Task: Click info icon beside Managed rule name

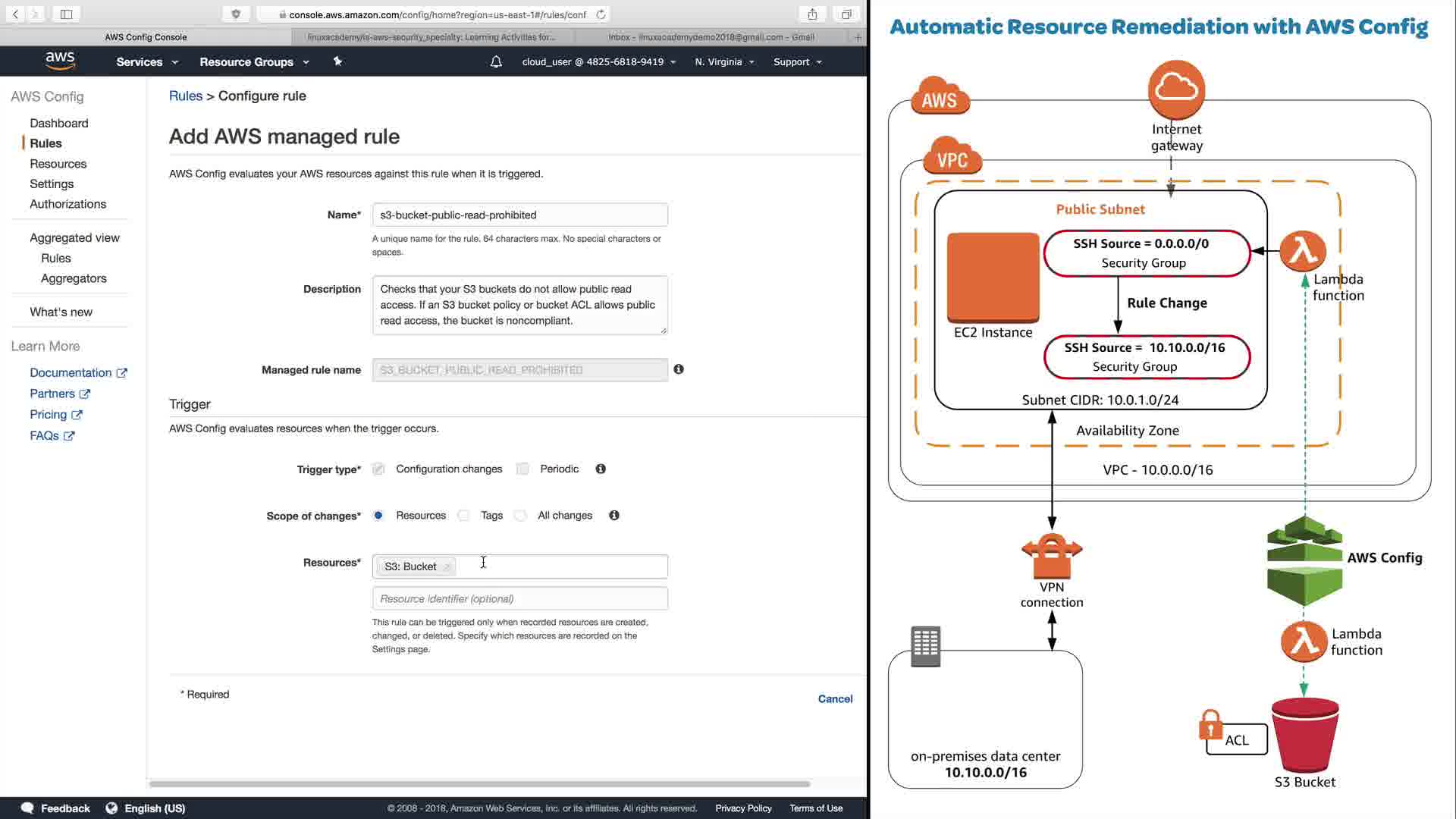Action: 679,369
